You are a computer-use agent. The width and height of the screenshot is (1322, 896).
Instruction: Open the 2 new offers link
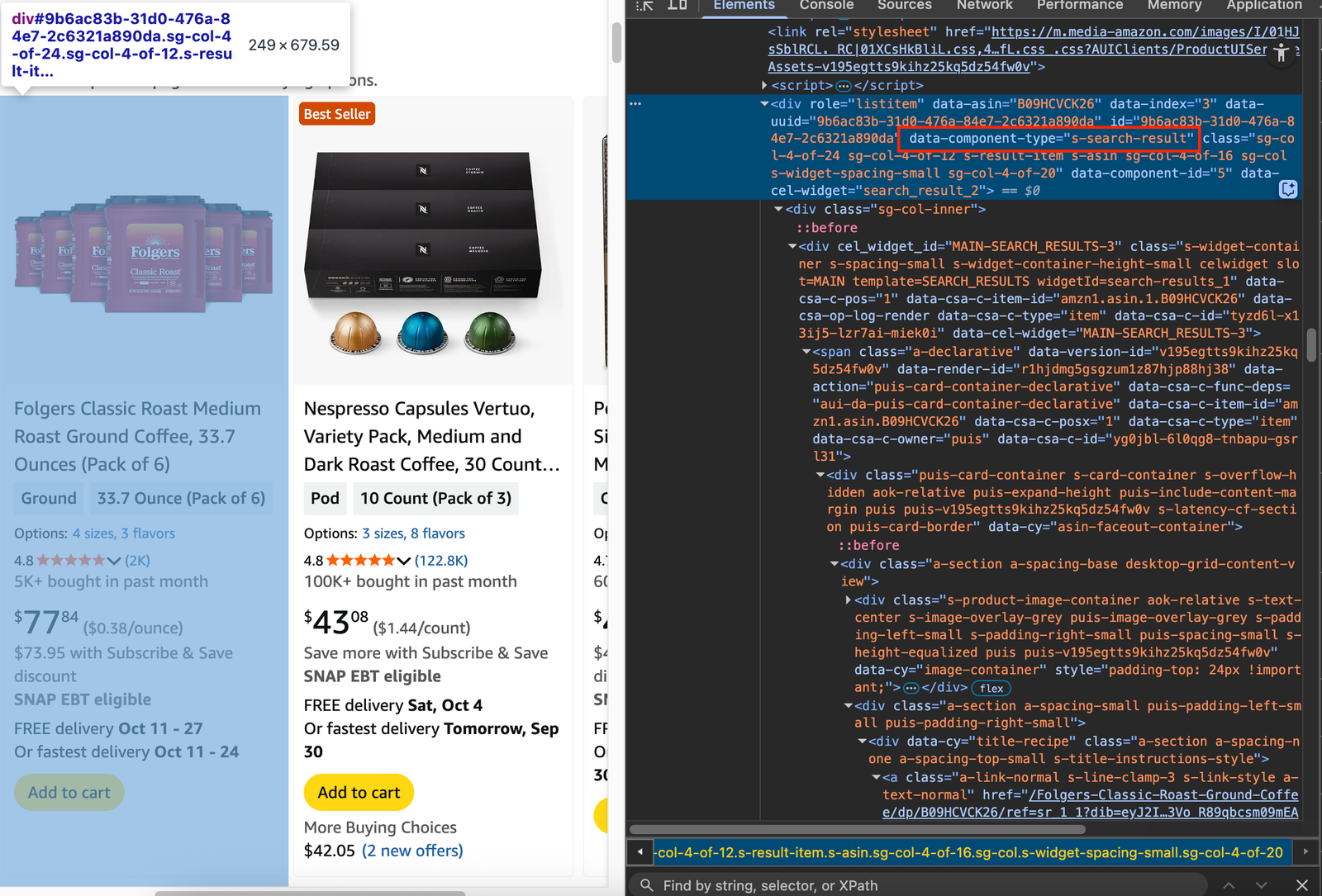(412, 851)
